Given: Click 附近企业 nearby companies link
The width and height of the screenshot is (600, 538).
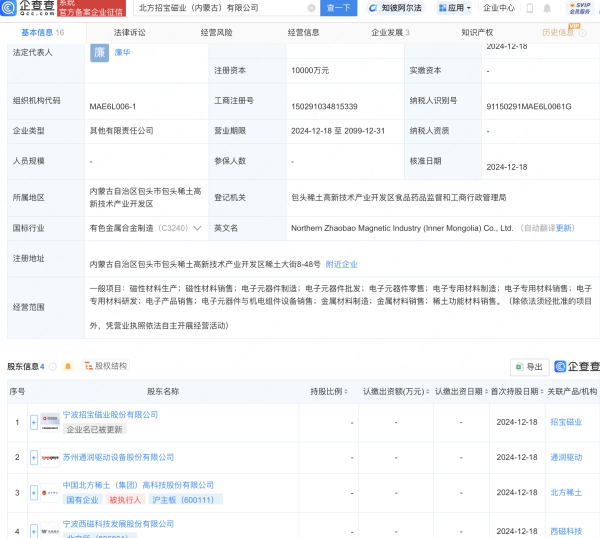Looking at the screenshot, I should [x=341, y=264].
